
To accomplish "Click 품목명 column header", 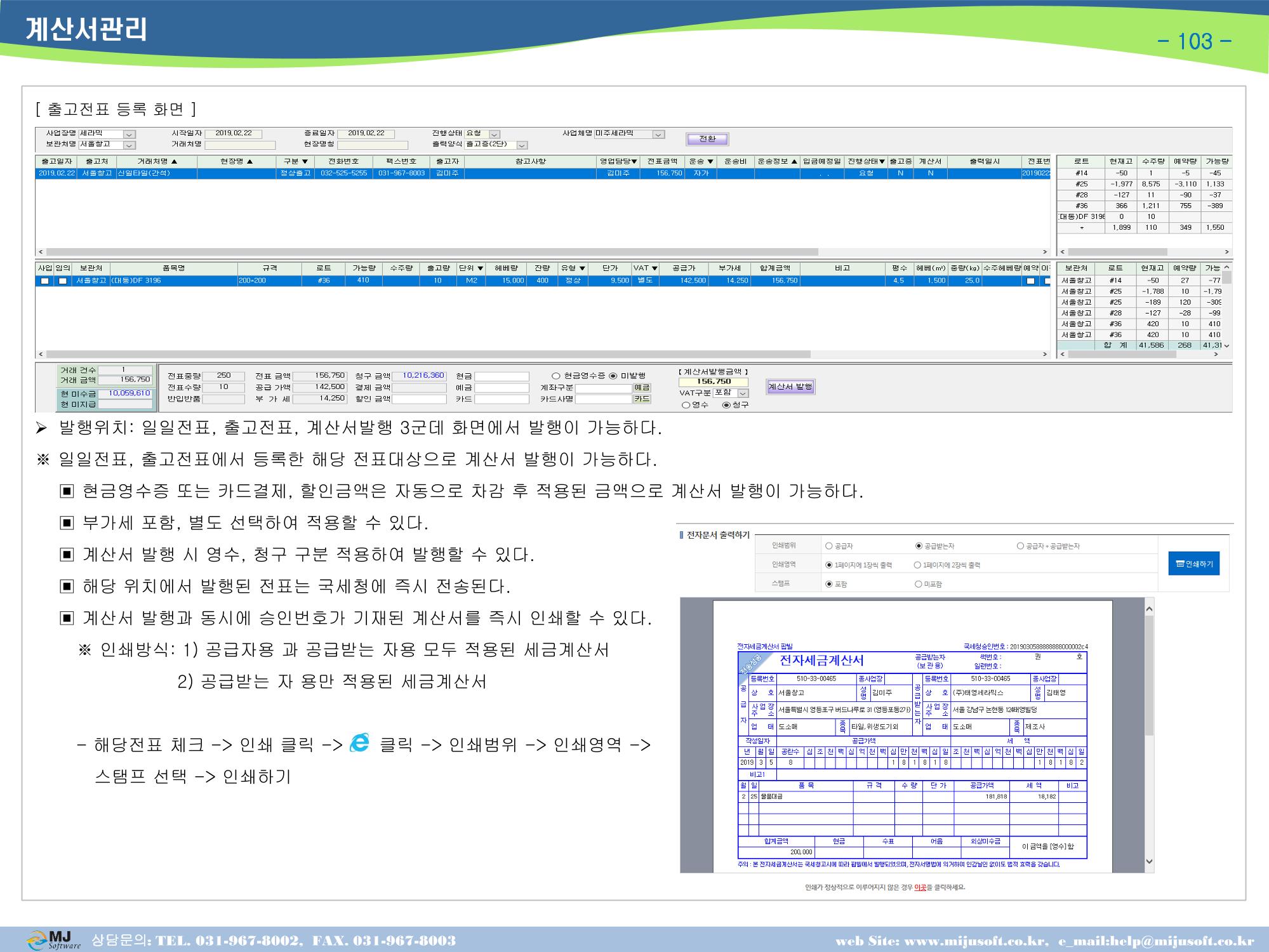I will coord(173,268).
